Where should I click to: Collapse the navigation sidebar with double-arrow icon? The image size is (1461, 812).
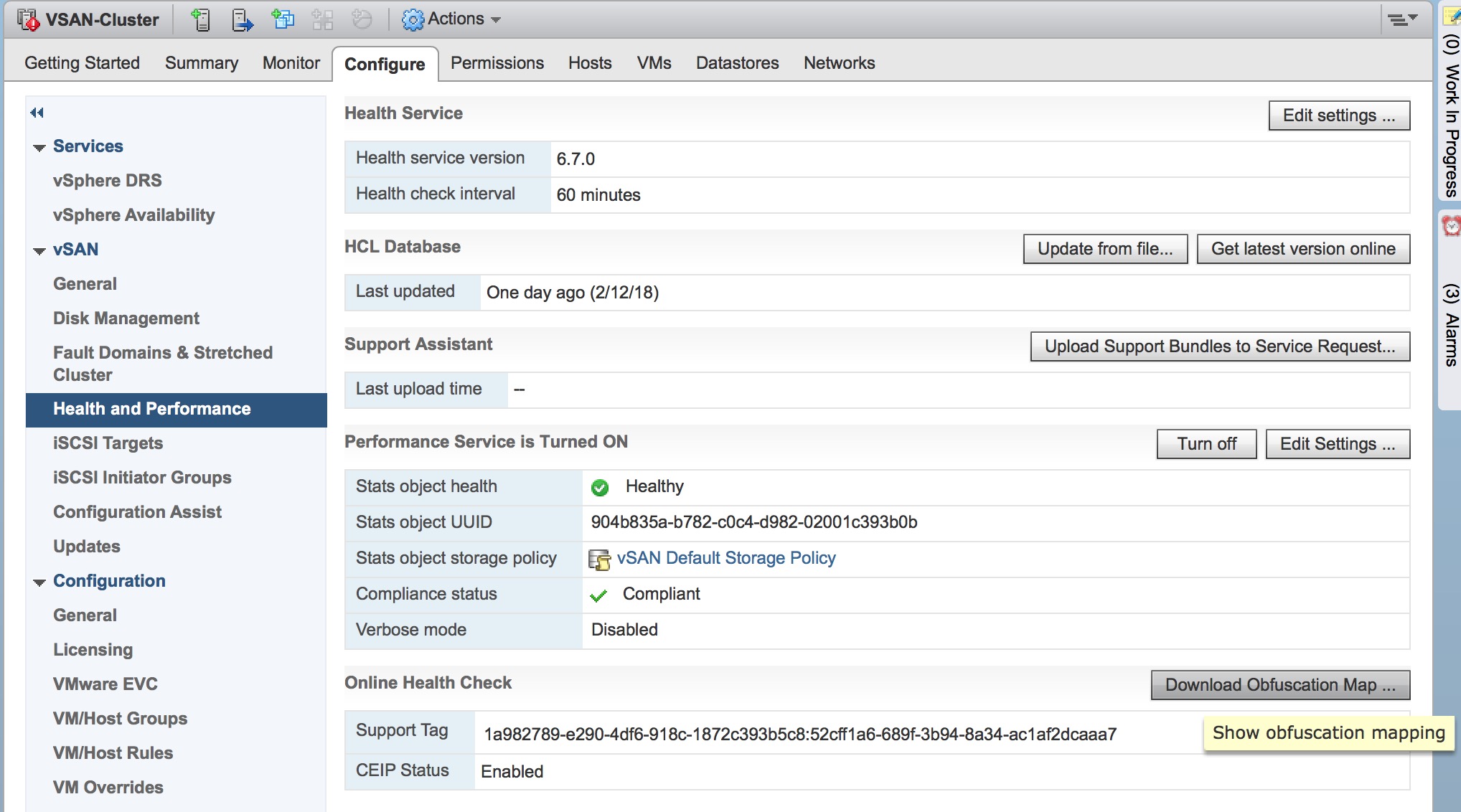(x=37, y=113)
